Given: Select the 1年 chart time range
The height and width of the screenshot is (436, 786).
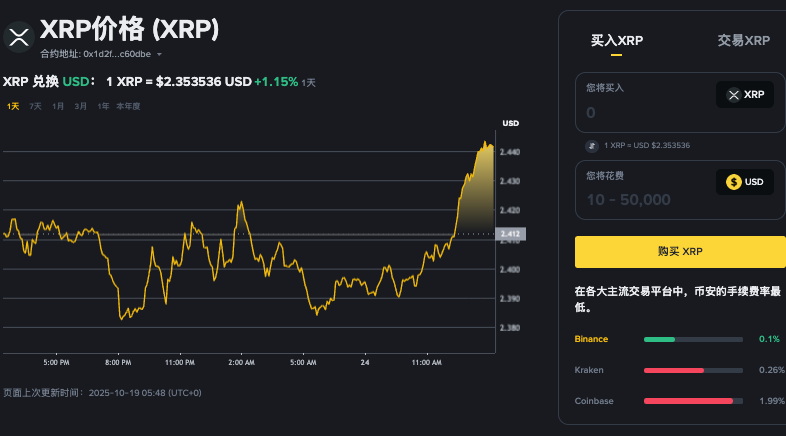Looking at the screenshot, I should pos(103,106).
